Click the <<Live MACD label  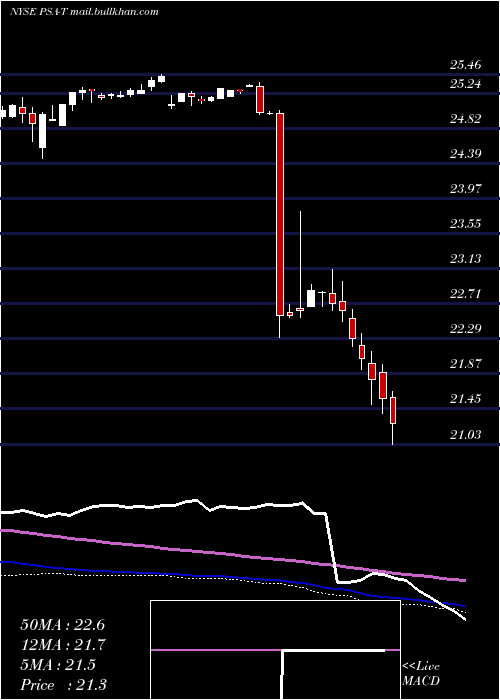coord(421,674)
